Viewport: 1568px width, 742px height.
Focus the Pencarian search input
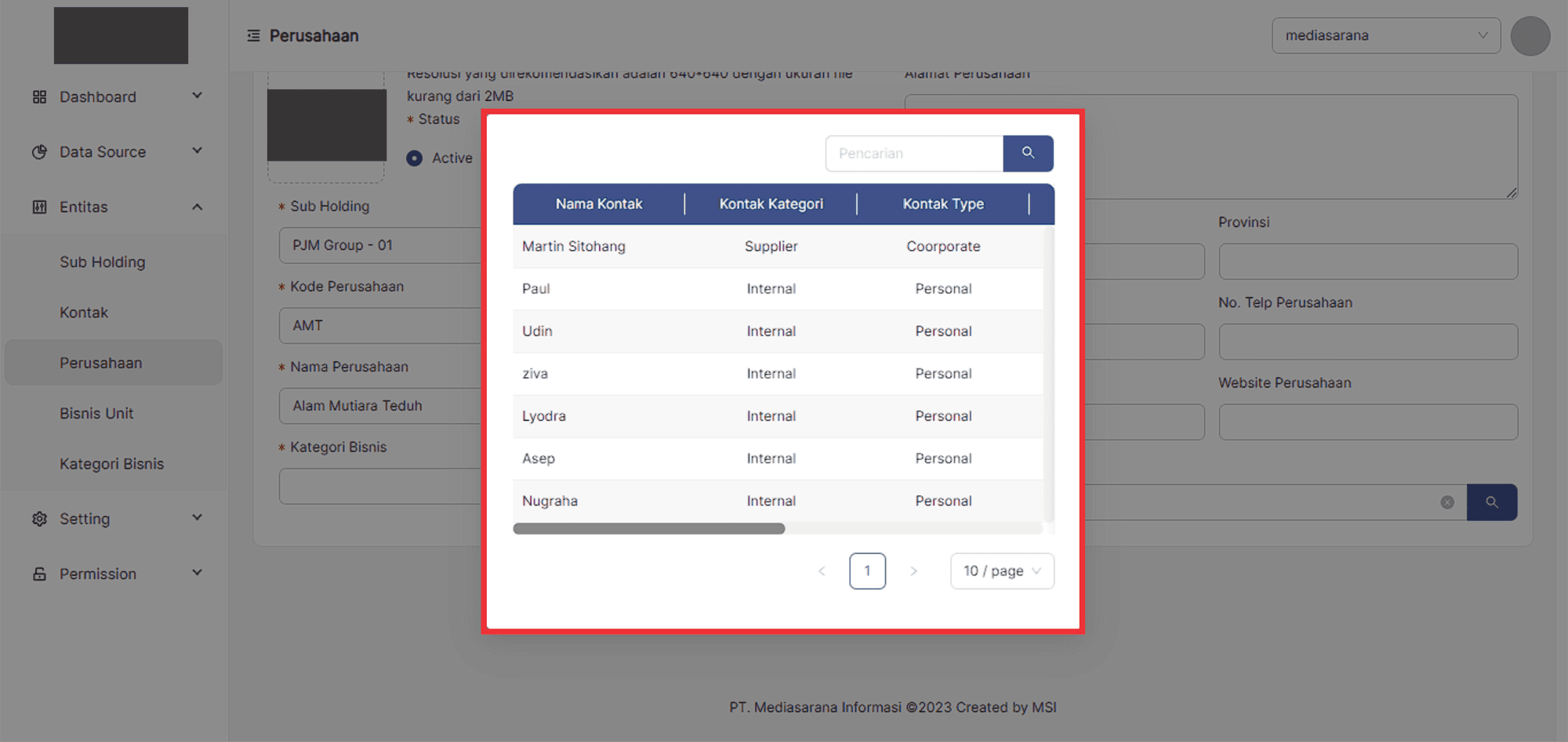(x=914, y=154)
